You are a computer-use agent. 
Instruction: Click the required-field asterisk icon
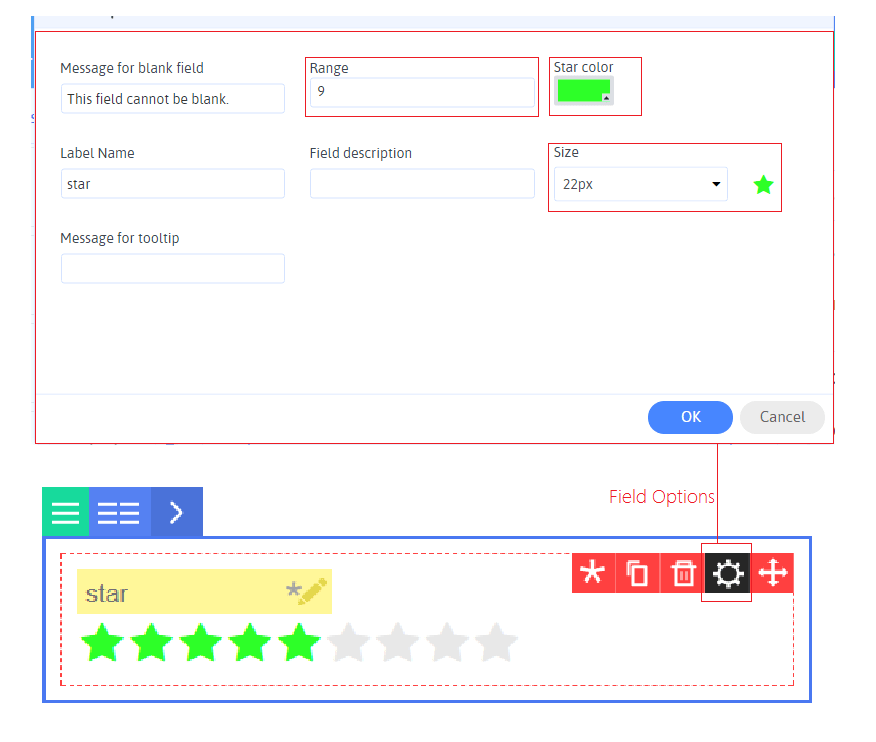tap(593, 573)
